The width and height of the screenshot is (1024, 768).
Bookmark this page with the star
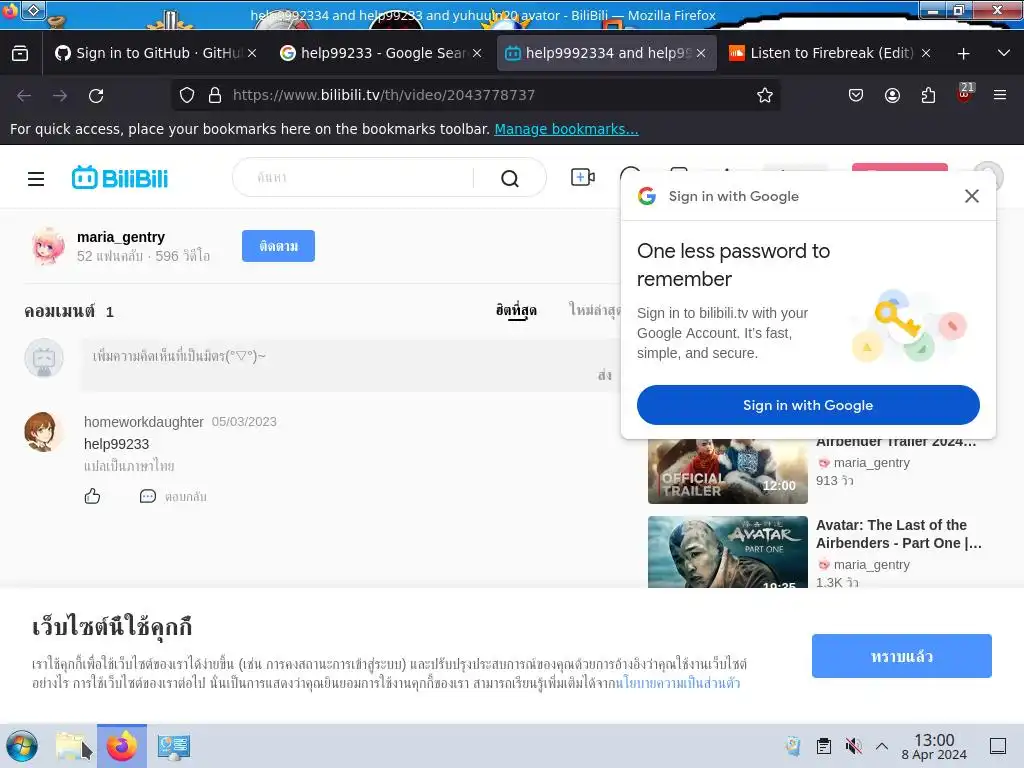tap(765, 95)
